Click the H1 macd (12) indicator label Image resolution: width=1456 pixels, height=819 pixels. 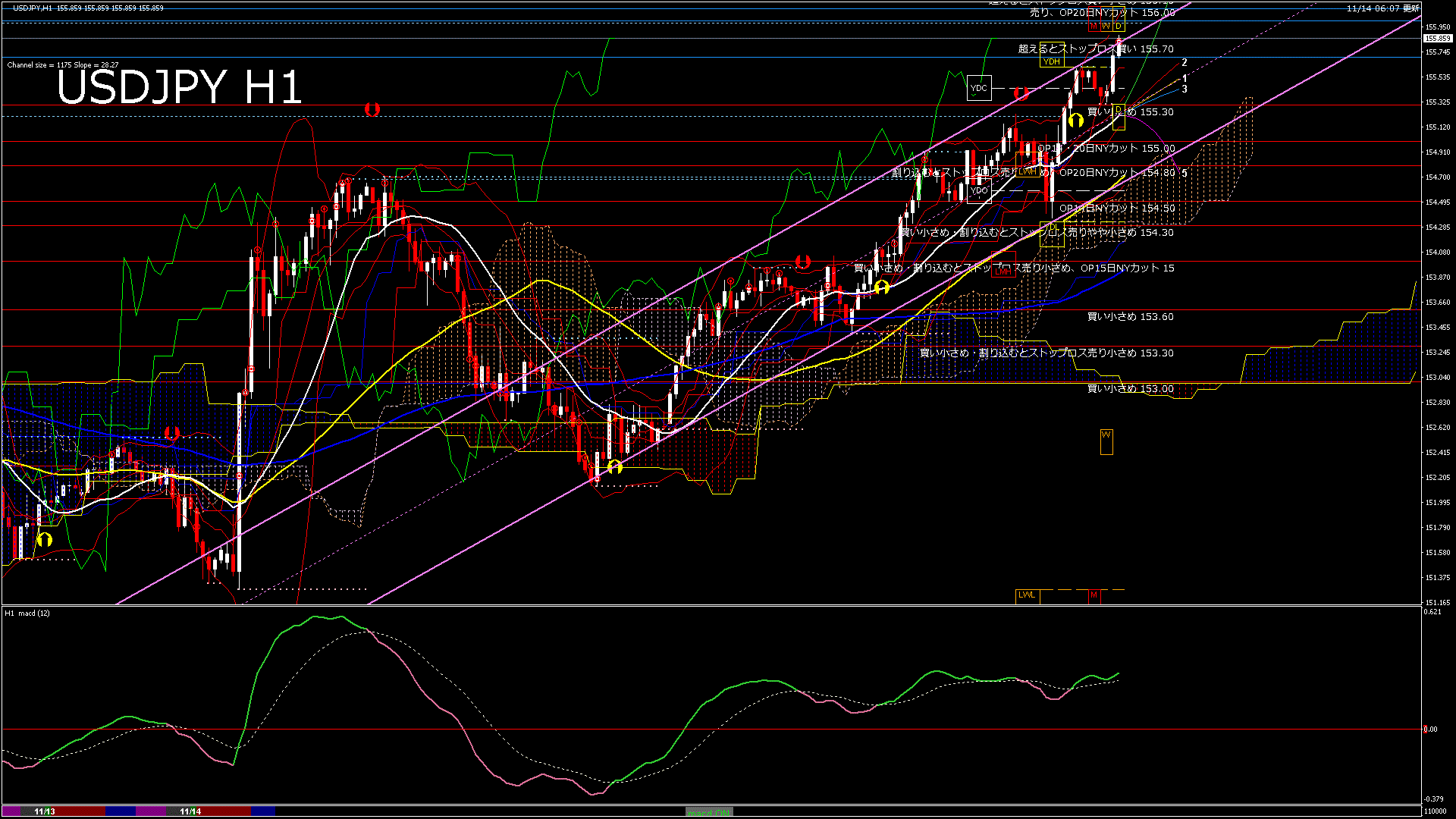pos(27,613)
